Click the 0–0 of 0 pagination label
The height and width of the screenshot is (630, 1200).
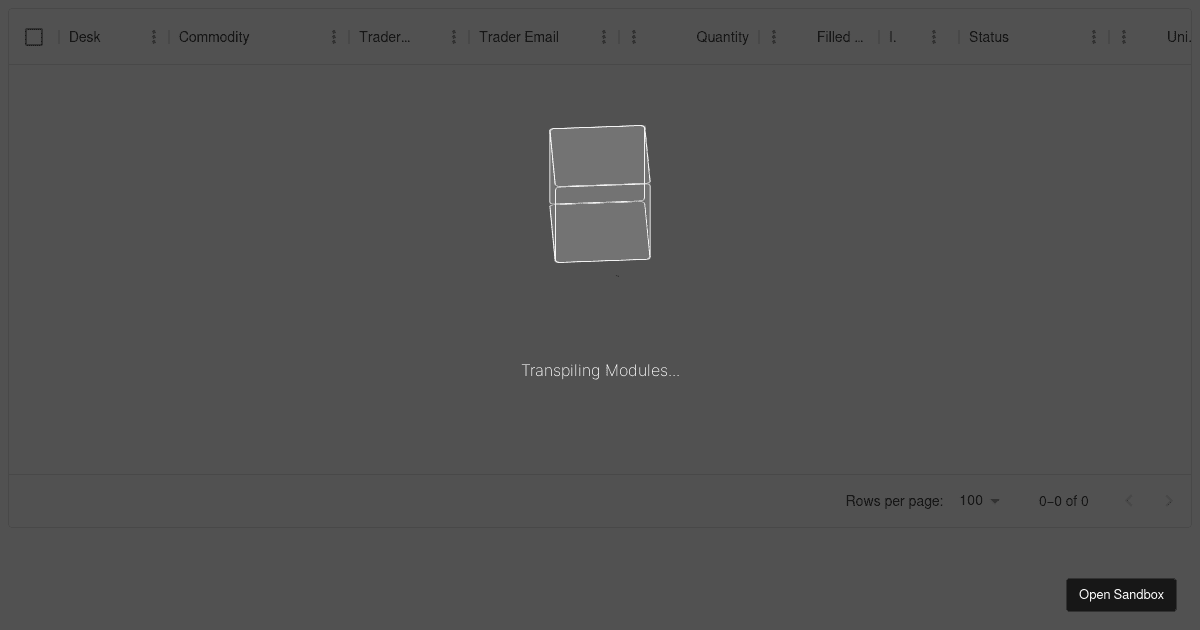tap(1063, 501)
